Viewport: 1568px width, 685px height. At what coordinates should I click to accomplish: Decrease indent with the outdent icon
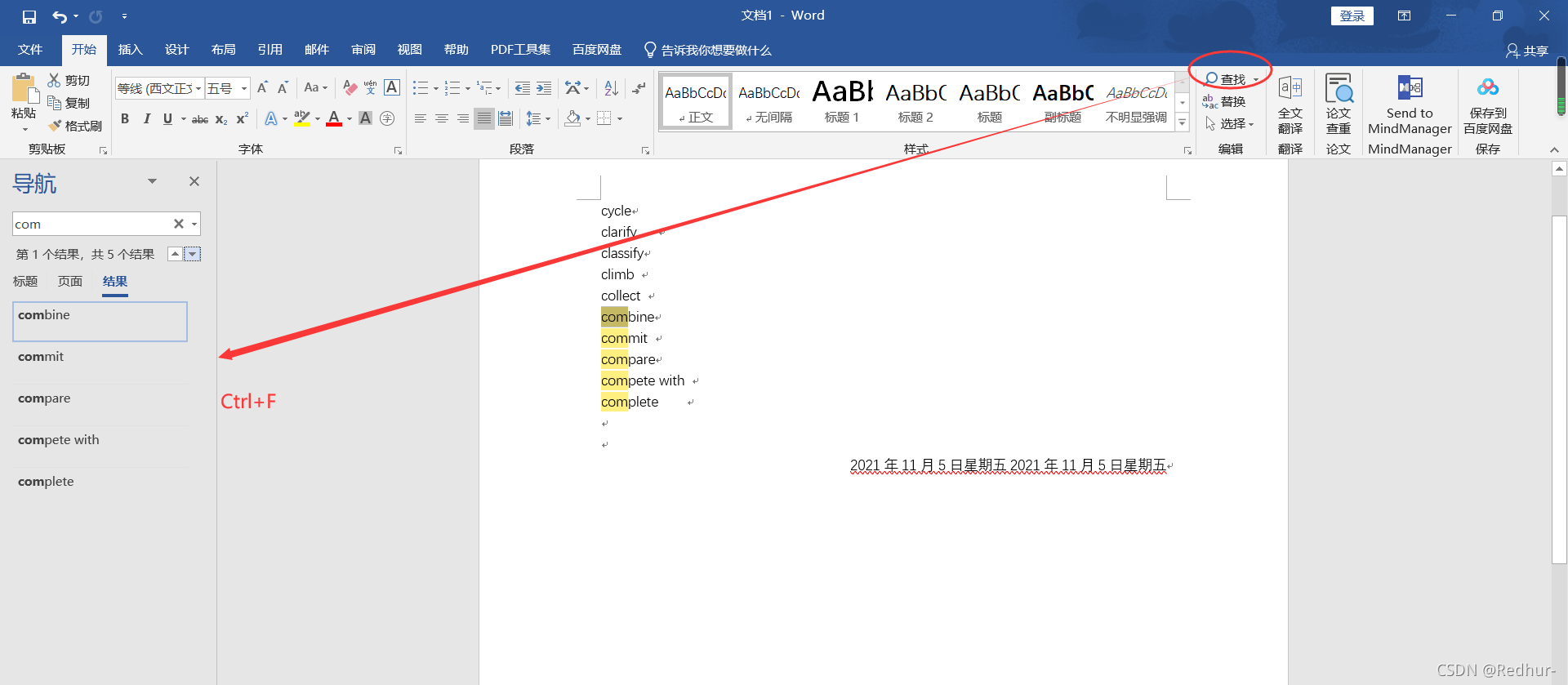[x=523, y=87]
